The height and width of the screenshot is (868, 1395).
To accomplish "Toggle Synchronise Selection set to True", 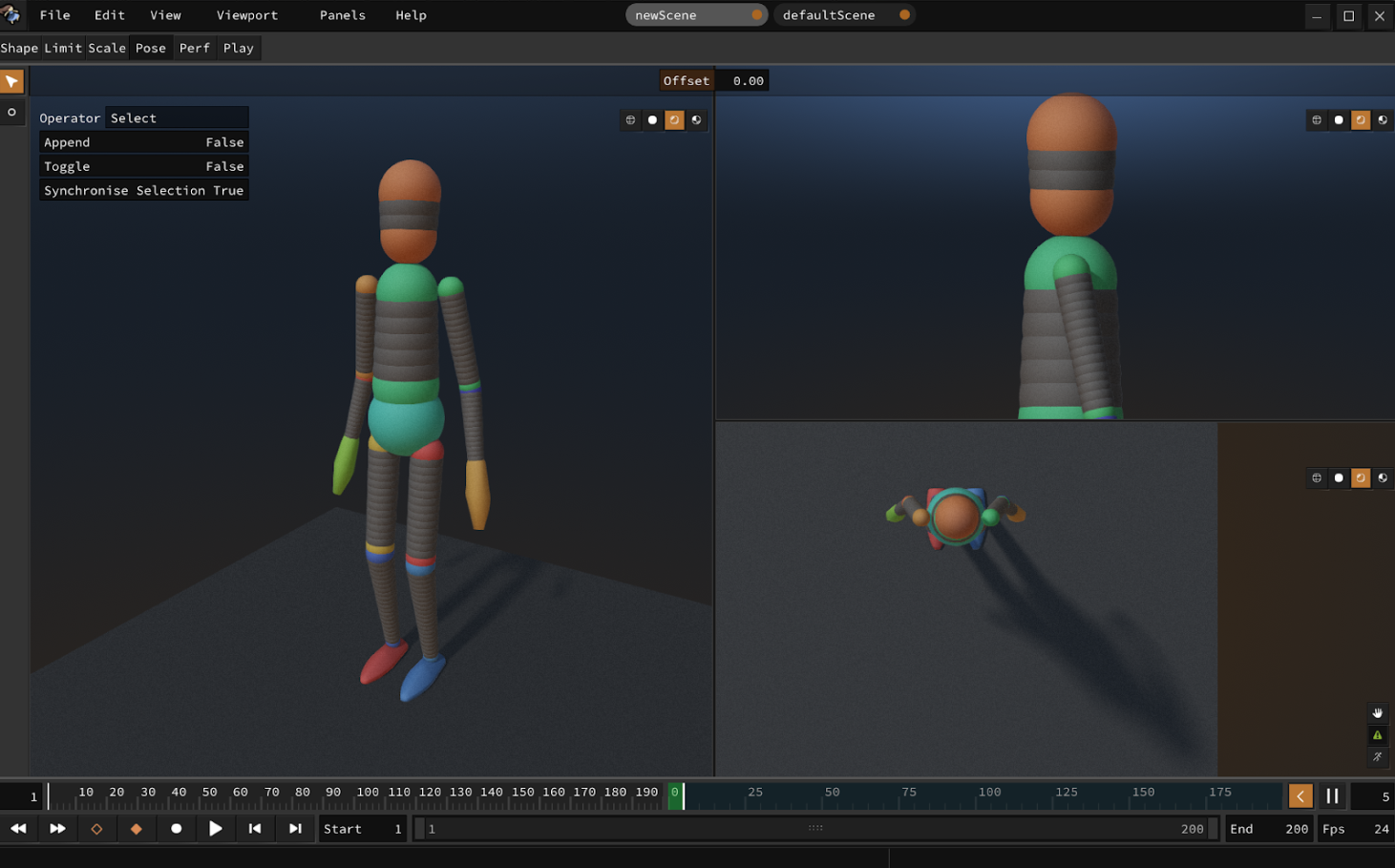I will [143, 191].
